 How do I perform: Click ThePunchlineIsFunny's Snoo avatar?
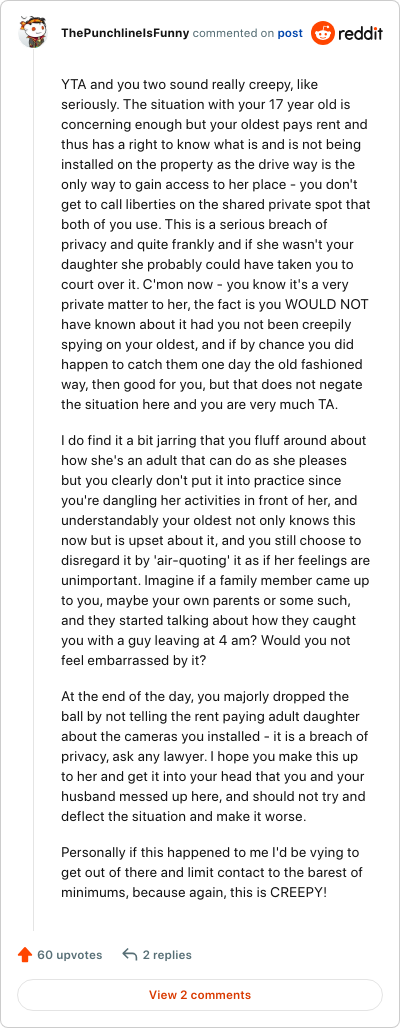tap(33, 33)
